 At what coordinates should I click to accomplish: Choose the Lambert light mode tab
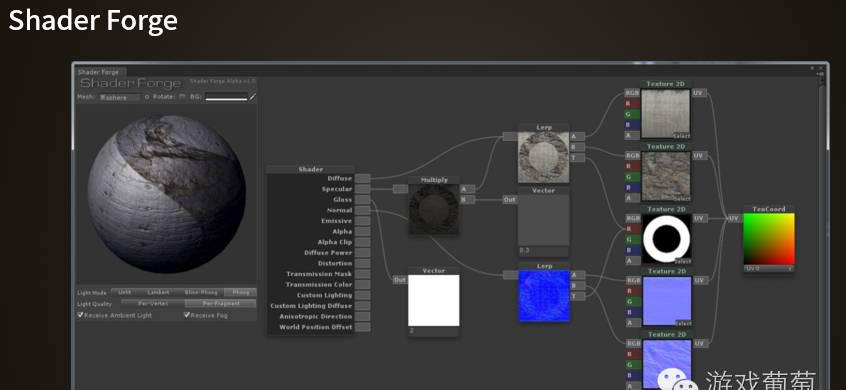pyautogui.click(x=158, y=292)
